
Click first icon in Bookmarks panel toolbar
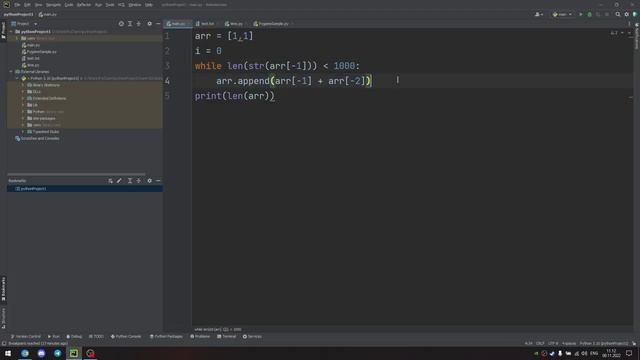pyautogui.click(x=110, y=180)
